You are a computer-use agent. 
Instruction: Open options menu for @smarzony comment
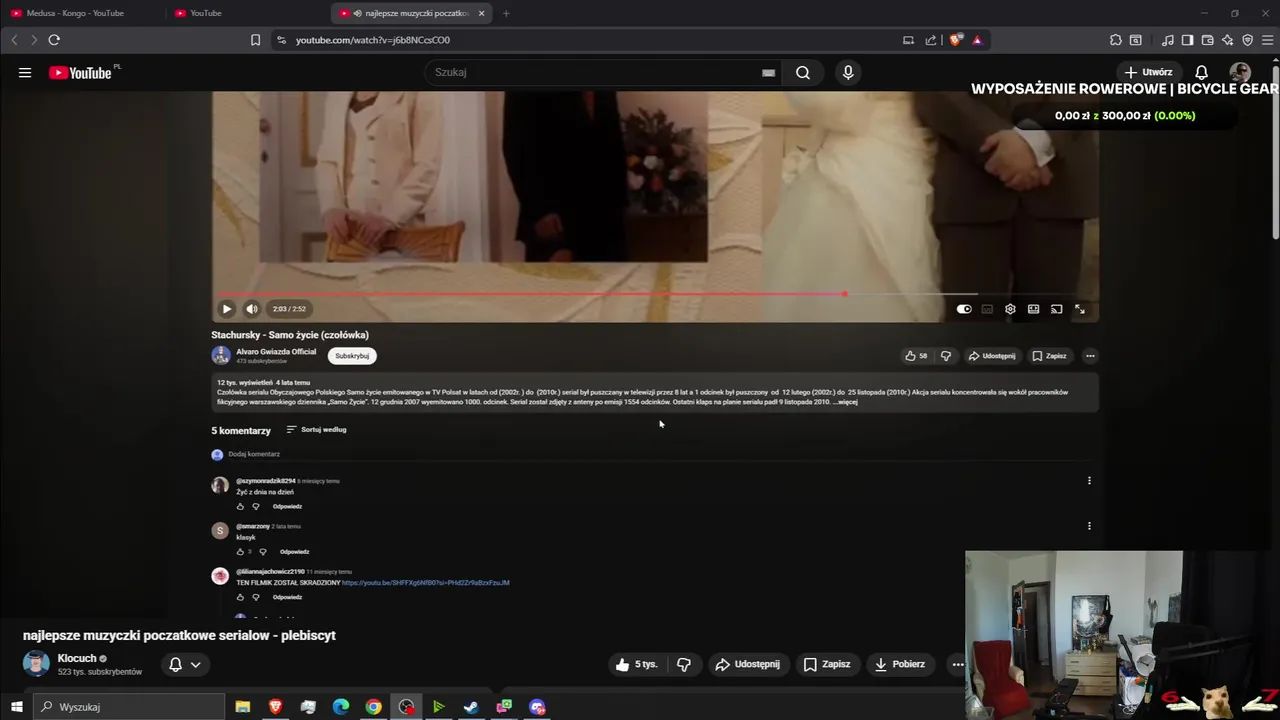point(1089,526)
